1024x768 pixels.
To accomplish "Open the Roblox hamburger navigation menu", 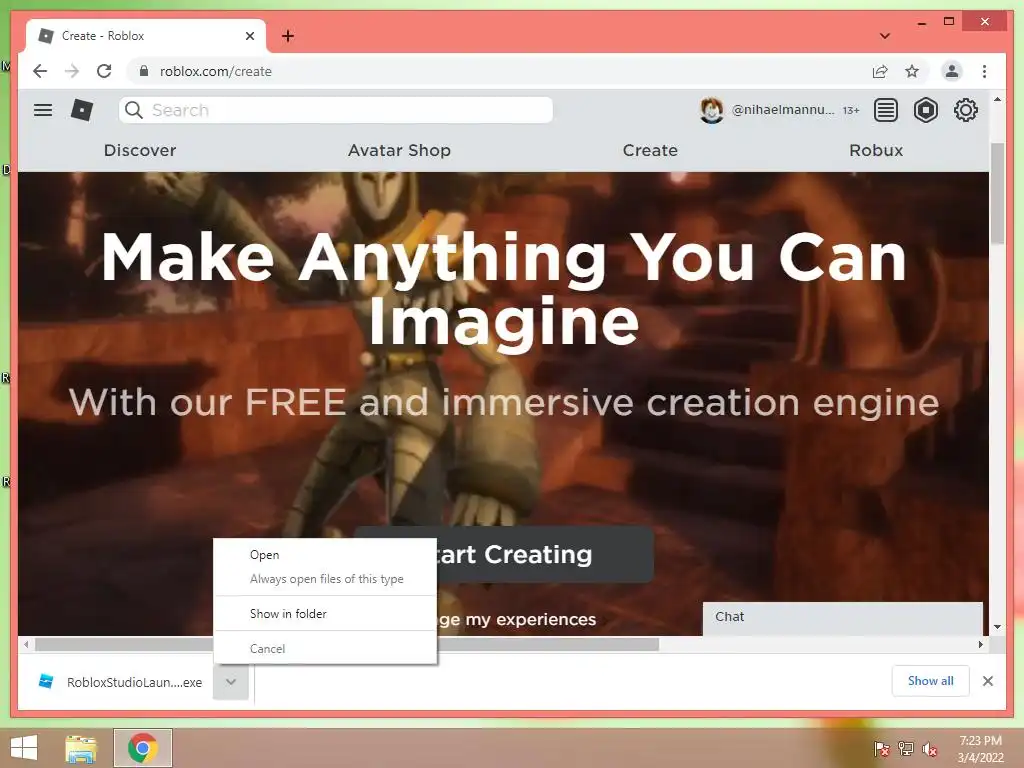I will (43, 110).
